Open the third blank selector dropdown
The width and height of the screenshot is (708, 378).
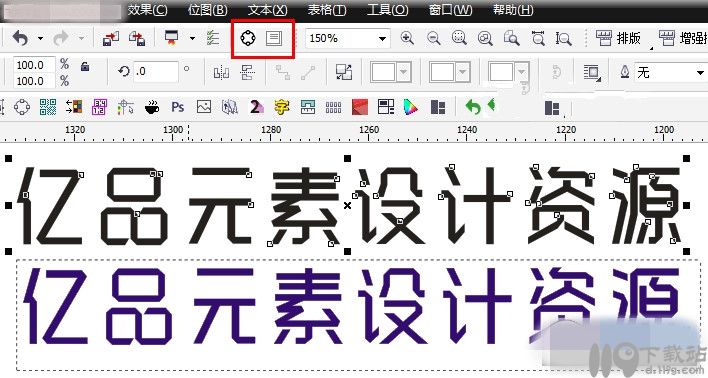point(521,72)
